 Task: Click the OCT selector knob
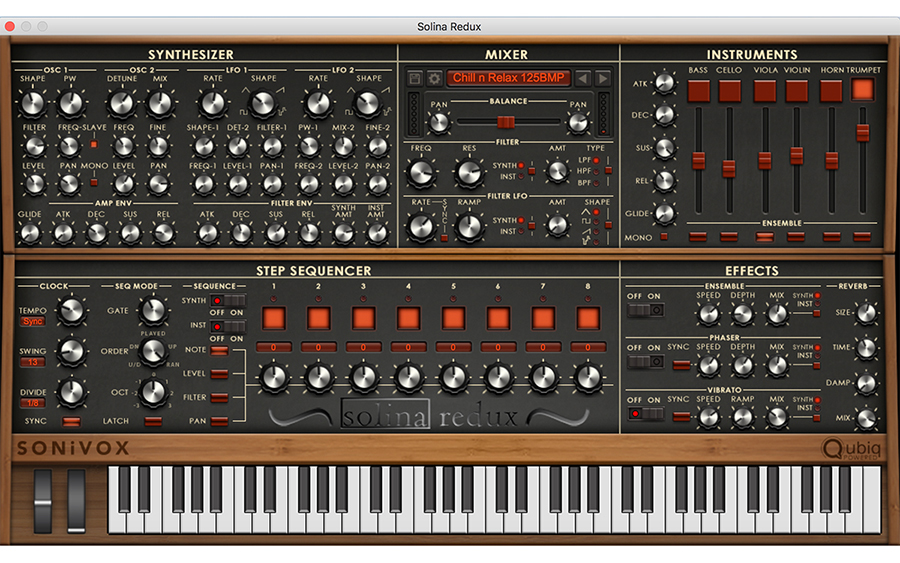[x=153, y=392]
